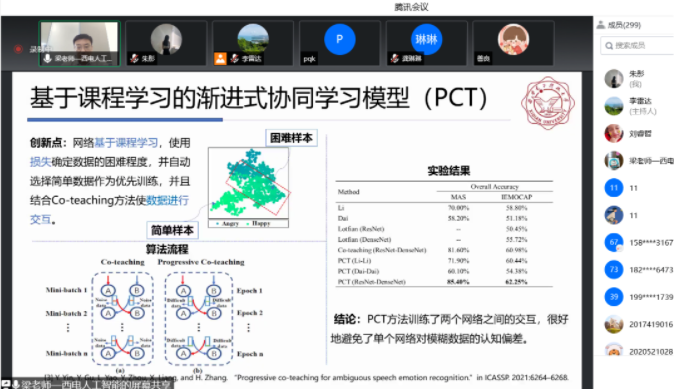Click member name 182****6473
The width and height of the screenshot is (688, 389).
click(651, 270)
